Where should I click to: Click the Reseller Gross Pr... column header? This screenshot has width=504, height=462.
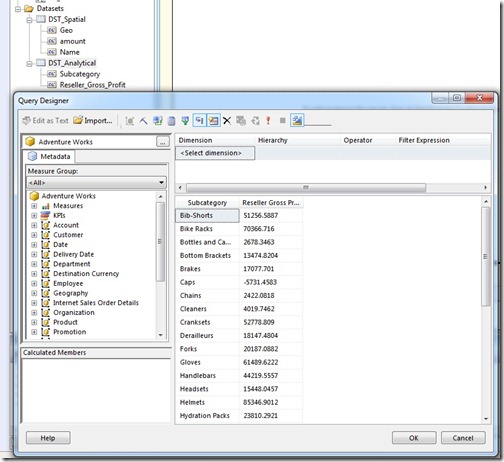tap(271, 203)
